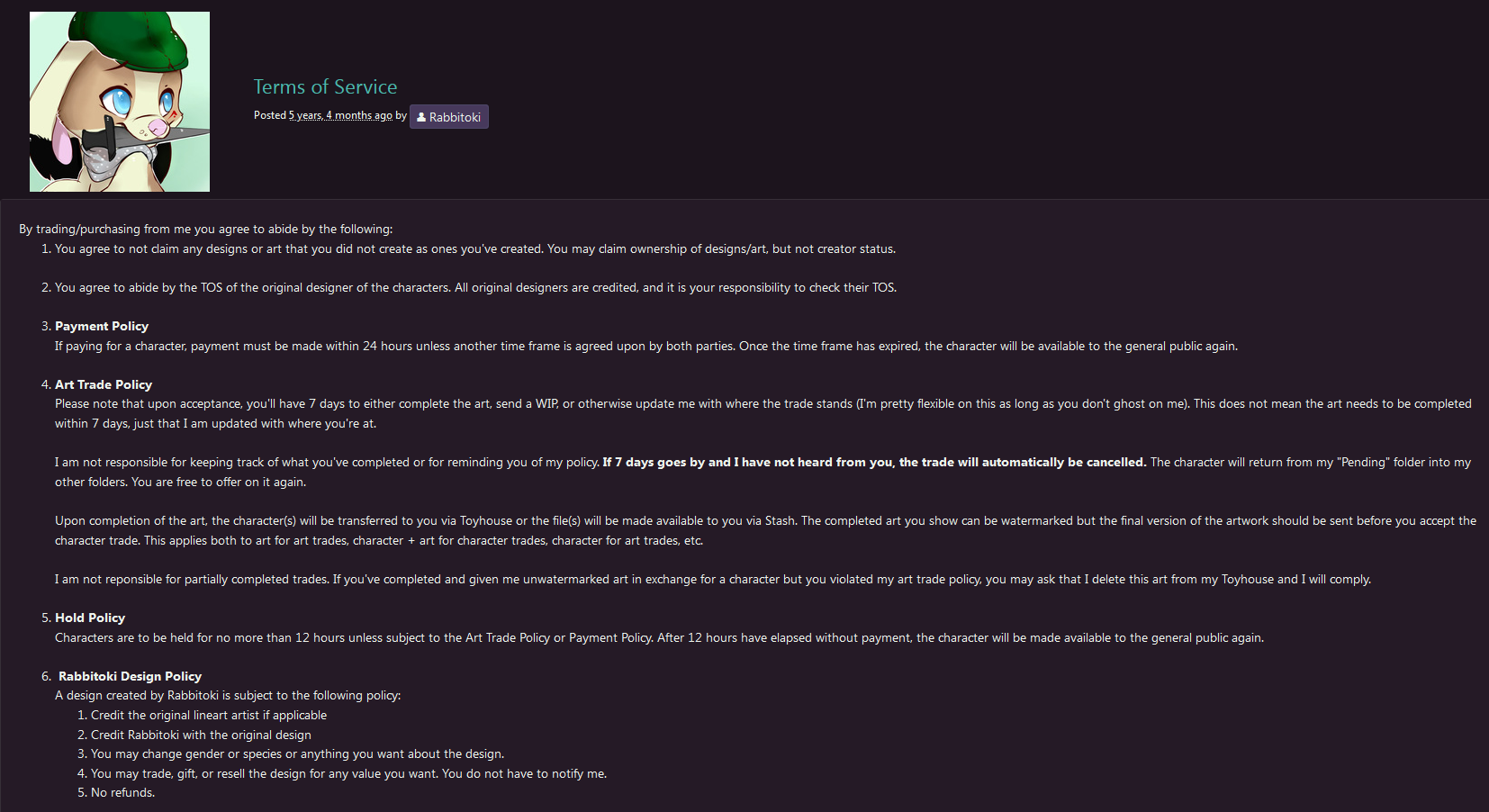Click the "5 years, 4 months ago" timestamp

(340, 115)
